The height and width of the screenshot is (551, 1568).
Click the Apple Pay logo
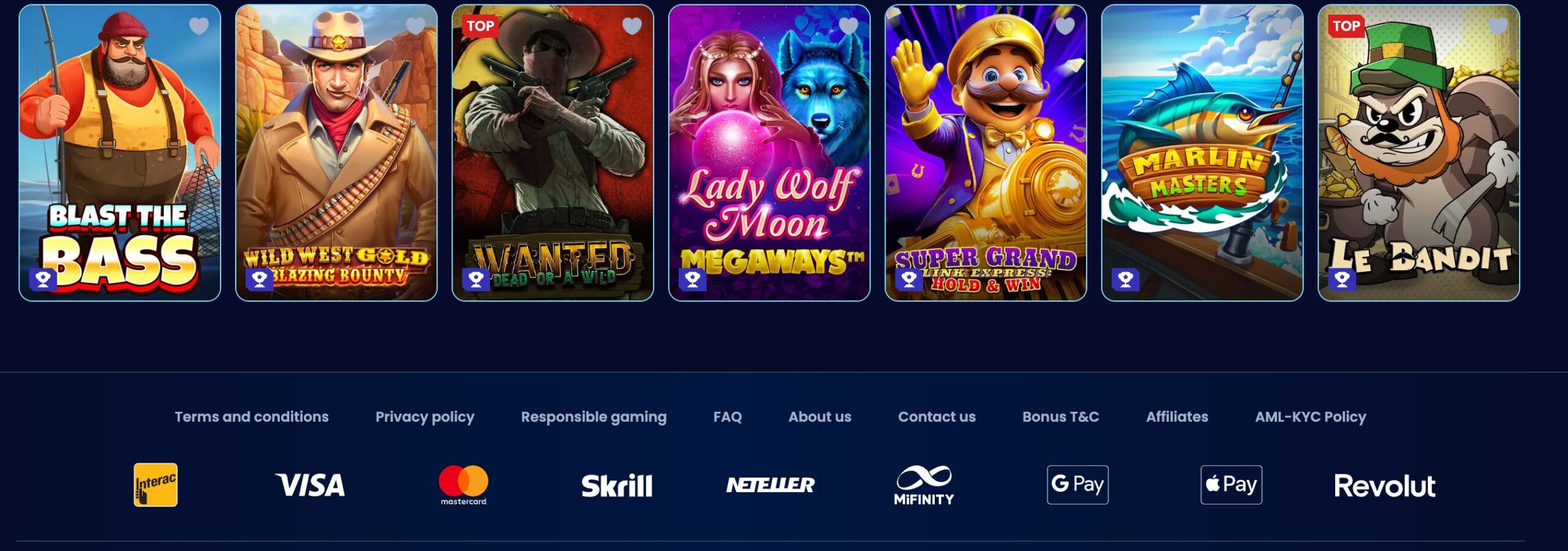(1232, 485)
